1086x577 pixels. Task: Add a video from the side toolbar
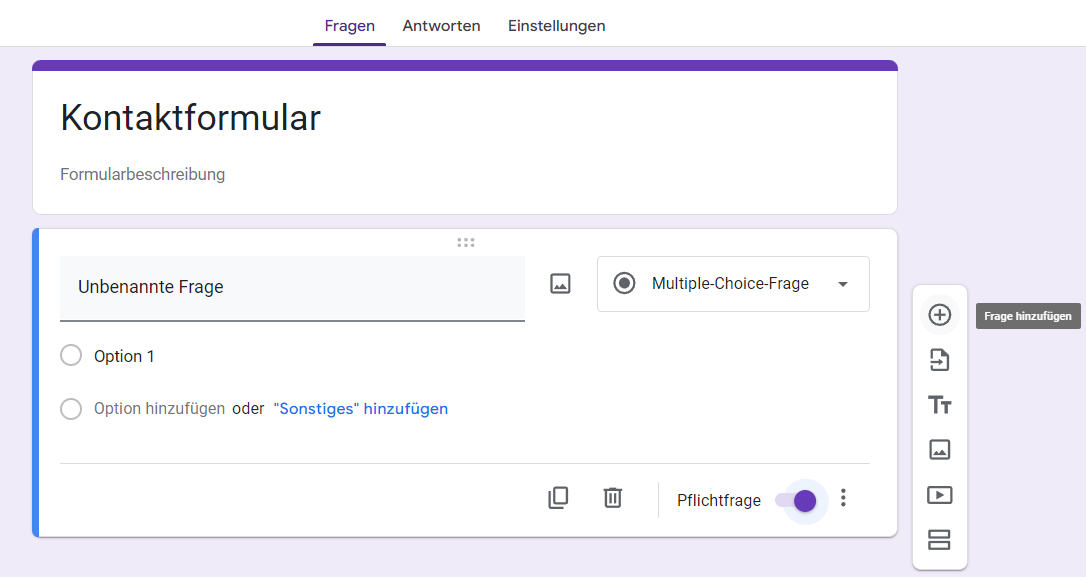[x=939, y=495]
